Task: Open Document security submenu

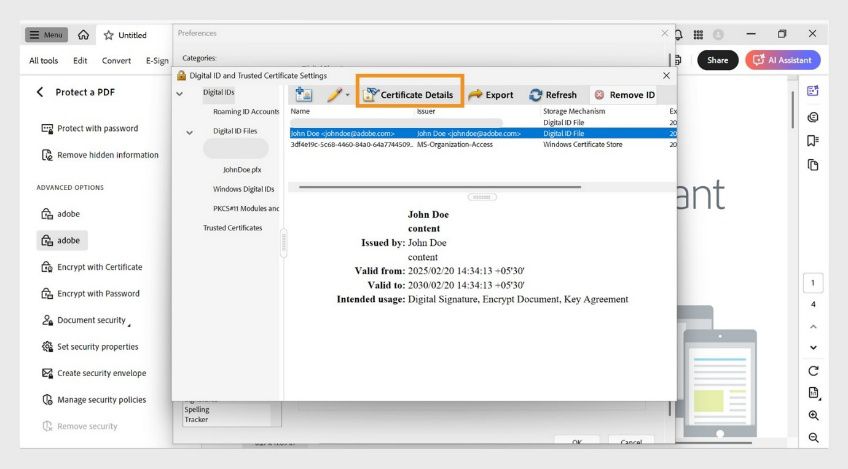Action: [x=85, y=320]
